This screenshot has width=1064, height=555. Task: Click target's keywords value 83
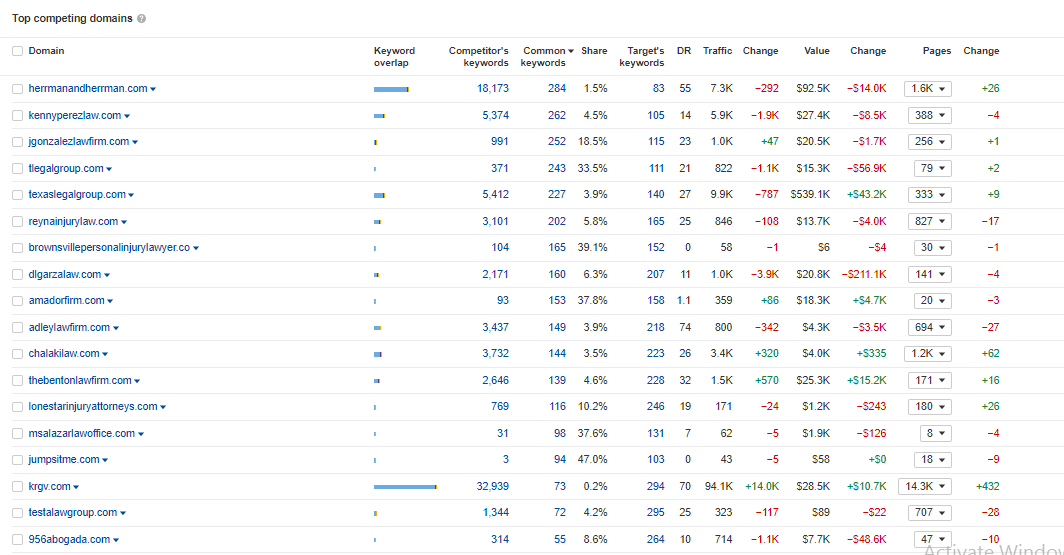tap(658, 88)
